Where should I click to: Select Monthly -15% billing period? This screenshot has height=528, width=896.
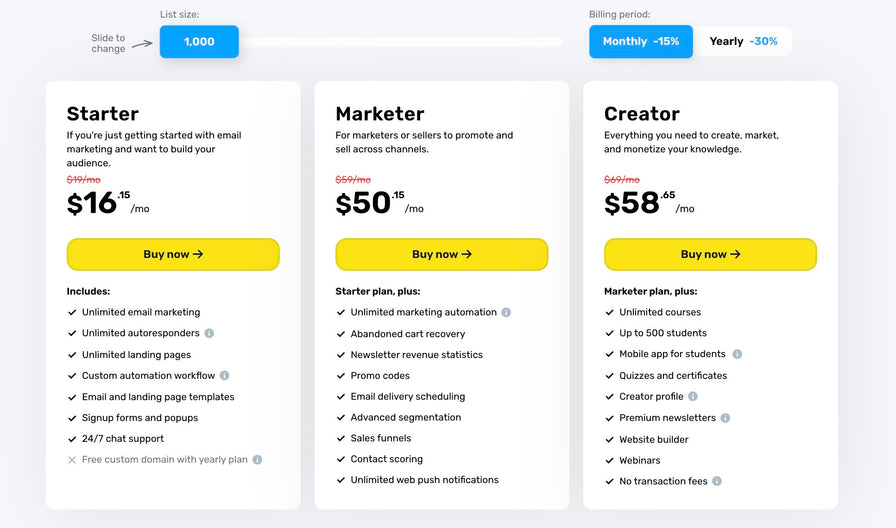coord(641,42)
